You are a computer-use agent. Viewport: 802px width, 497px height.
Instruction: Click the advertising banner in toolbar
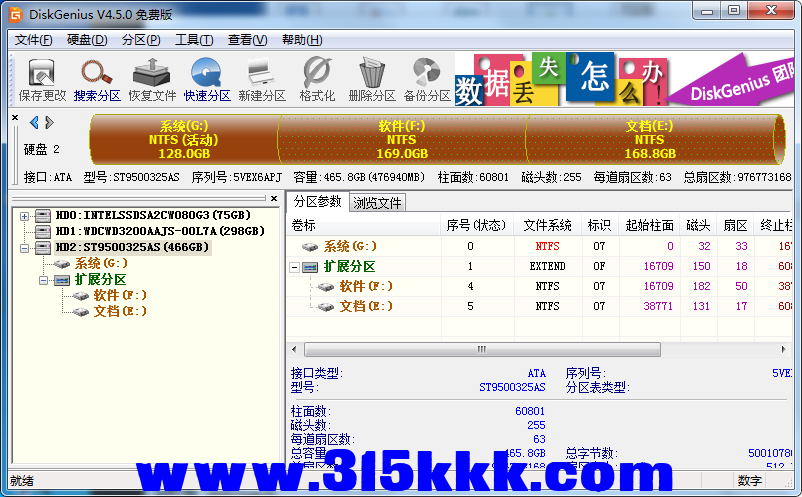pyautogui.click(x=624, y=79)
